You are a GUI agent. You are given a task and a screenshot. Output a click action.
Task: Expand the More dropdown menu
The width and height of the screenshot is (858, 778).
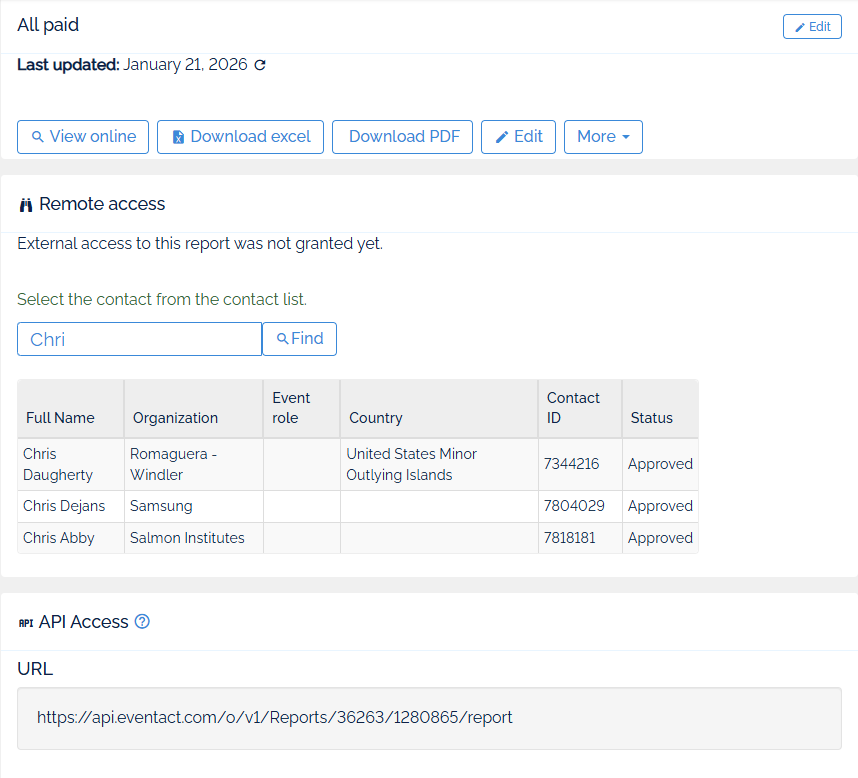pos(603,137)
